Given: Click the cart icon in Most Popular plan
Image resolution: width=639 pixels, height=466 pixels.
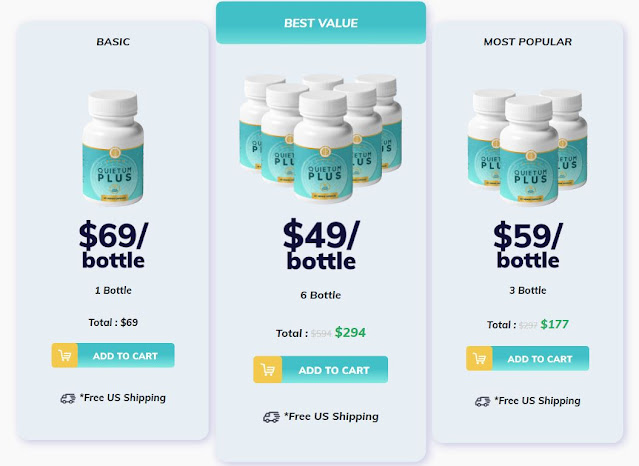Looking at the screenshot, I should pyautogui.click(x=480, y=358).
